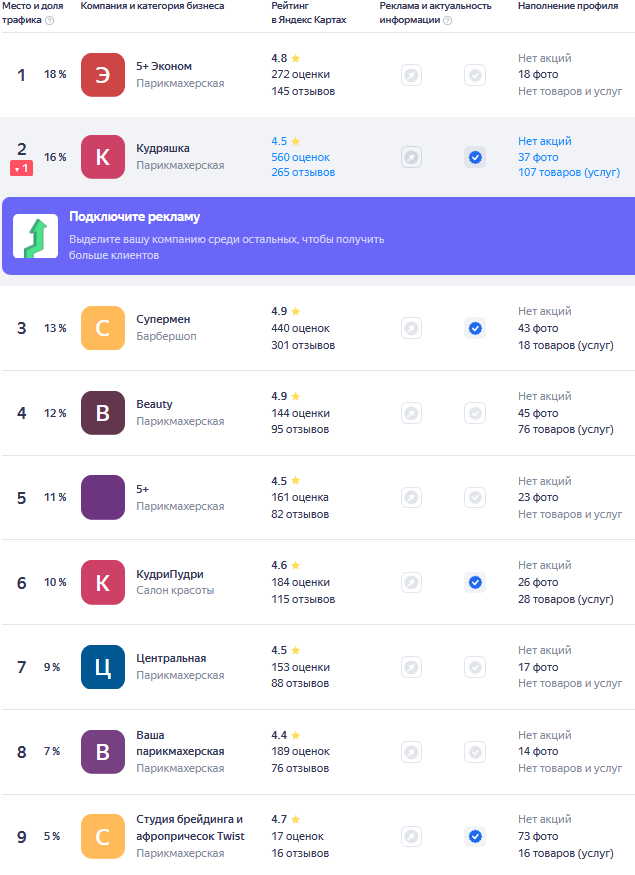
Task: Click '440 оценок' in the Супермен row
Action: [x=300, y=328]
